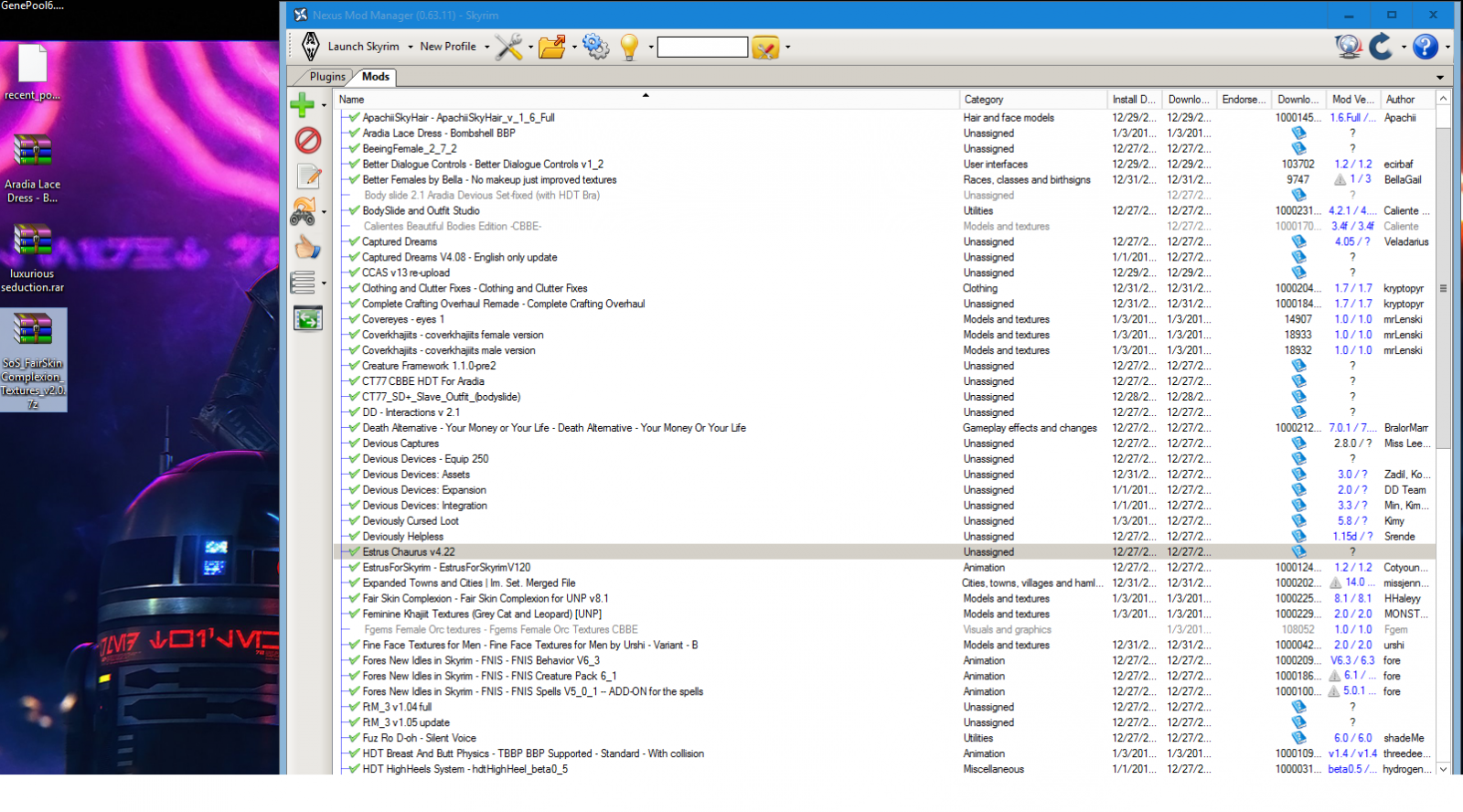This screenshot has height=812, width=1463.
Task: Toggle BodySlide and Outfit Studio checkmark
Action: pyautogui.click(x=353, y=211)
